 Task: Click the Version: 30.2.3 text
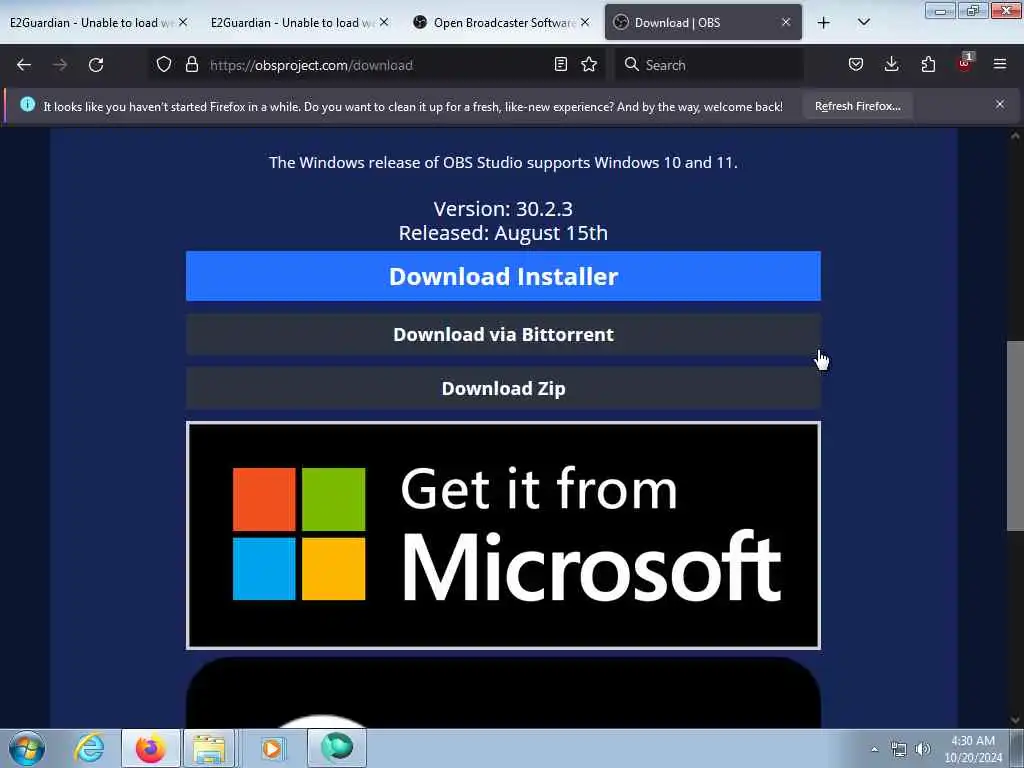pyautogui.click(x=503, y=209)
